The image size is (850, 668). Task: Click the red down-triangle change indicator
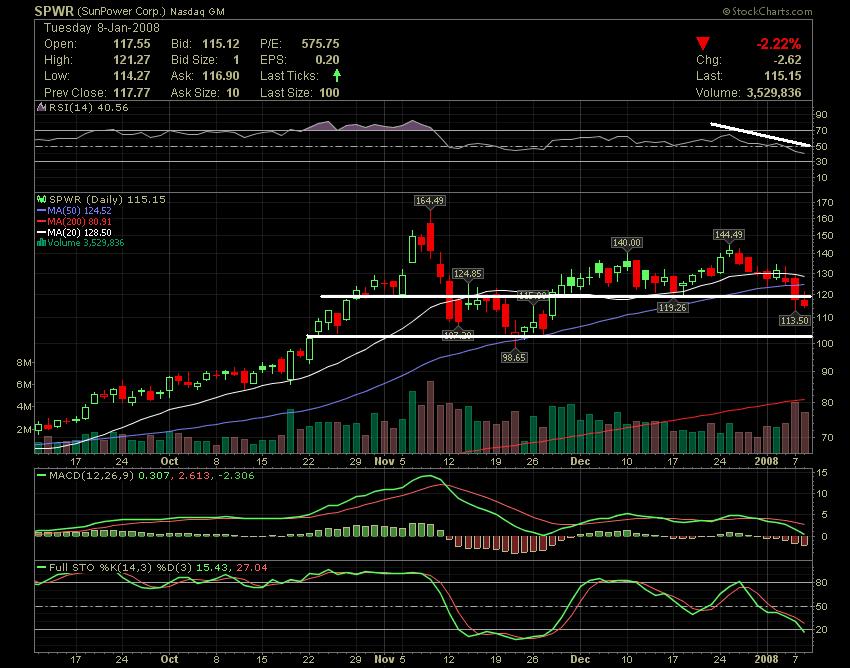pyautogui.click(x=703, y=44)
